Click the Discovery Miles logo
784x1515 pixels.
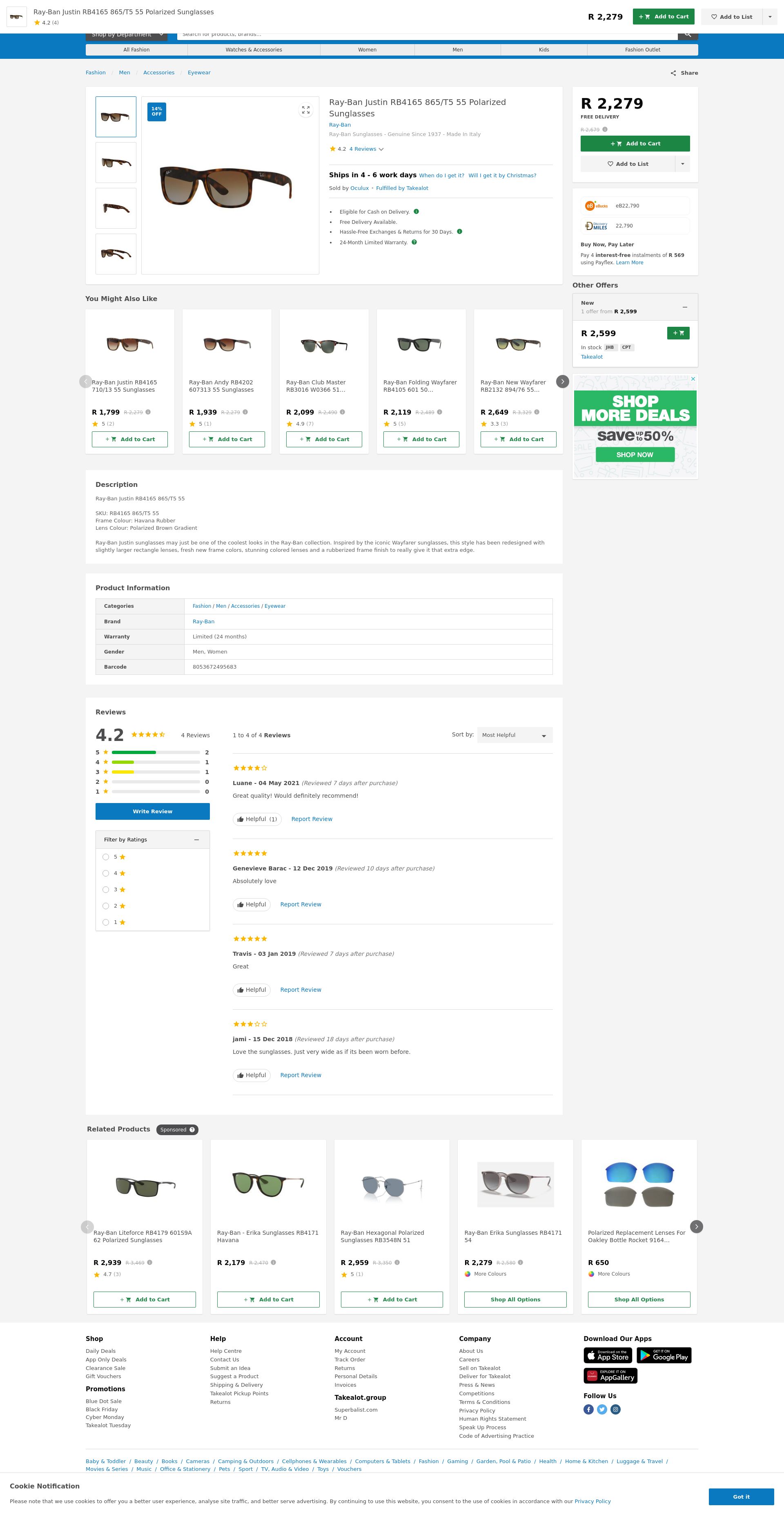tap(597, 226)
